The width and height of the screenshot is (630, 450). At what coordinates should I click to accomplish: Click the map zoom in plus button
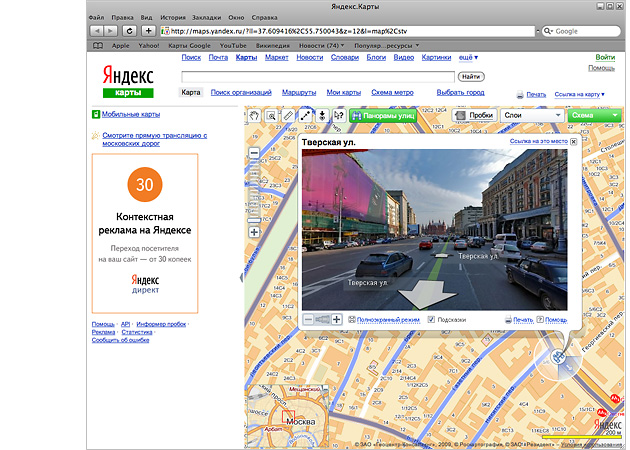click(x=254, y=232)
